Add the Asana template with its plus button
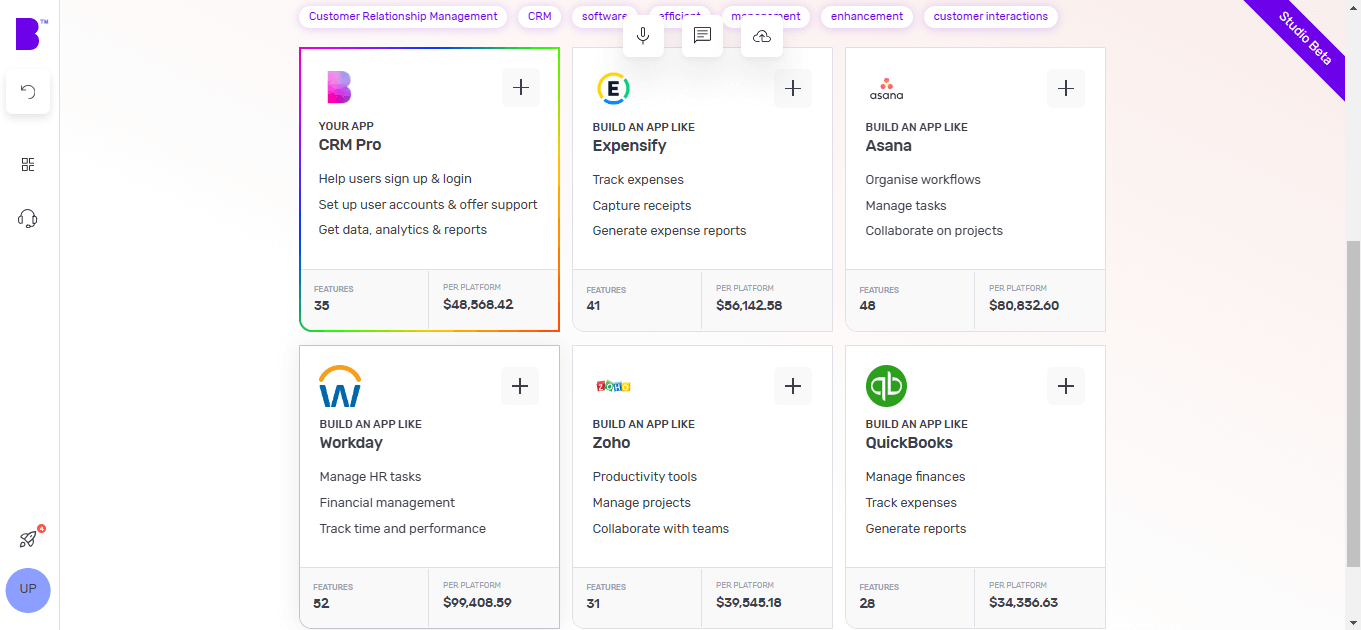The height and width of the screenshot is (630, 1361). 1066,88
